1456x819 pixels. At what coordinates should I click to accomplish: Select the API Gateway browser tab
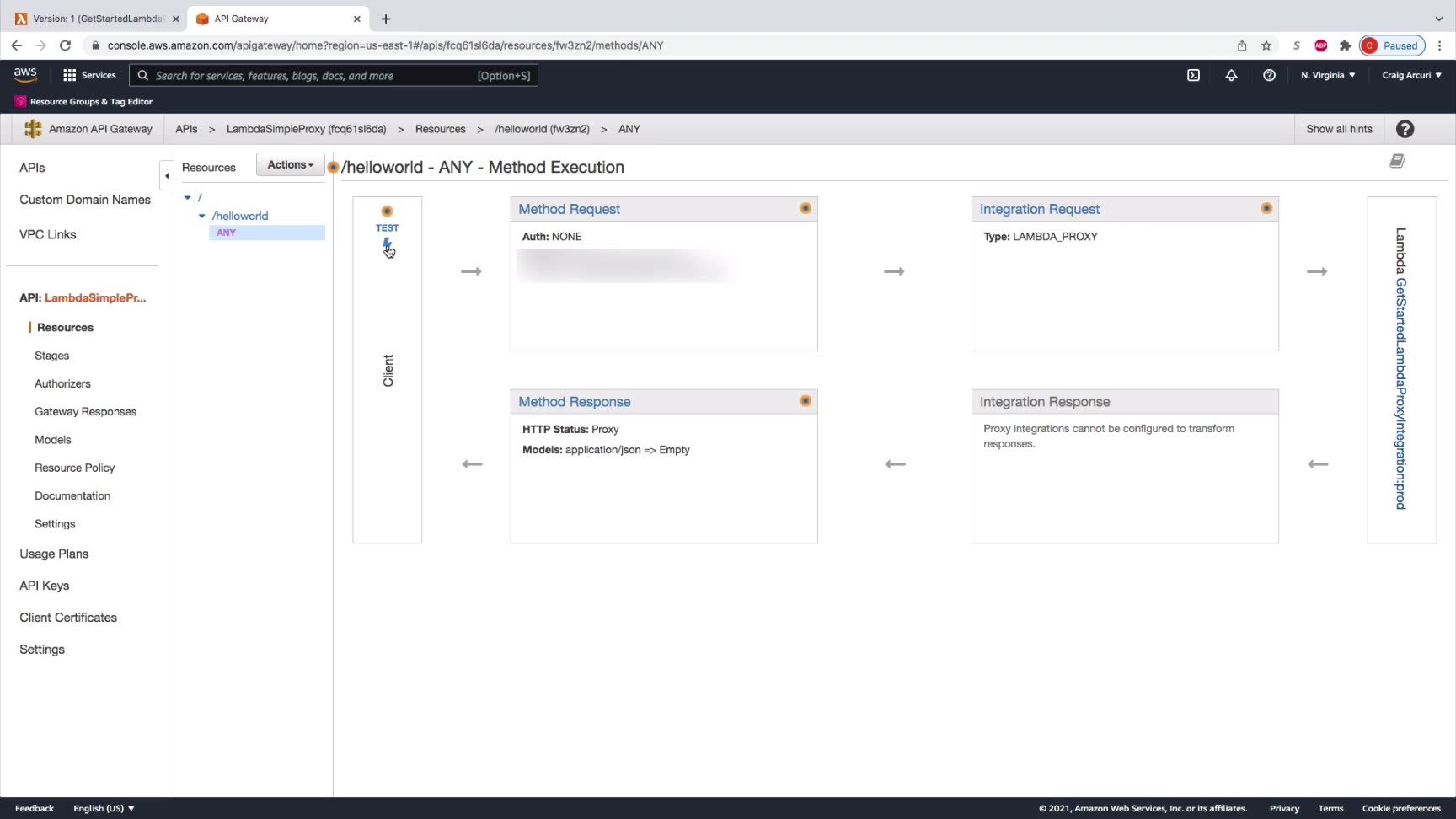[278, 19]
